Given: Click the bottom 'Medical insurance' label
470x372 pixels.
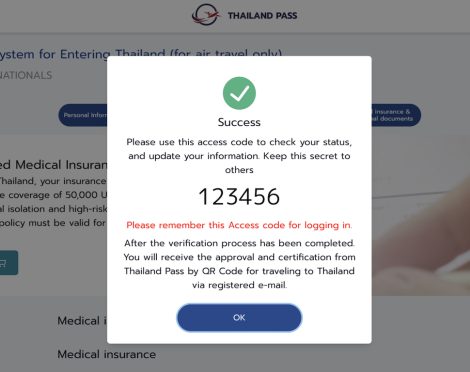Looking at the screenshot, I should (107, 354).
